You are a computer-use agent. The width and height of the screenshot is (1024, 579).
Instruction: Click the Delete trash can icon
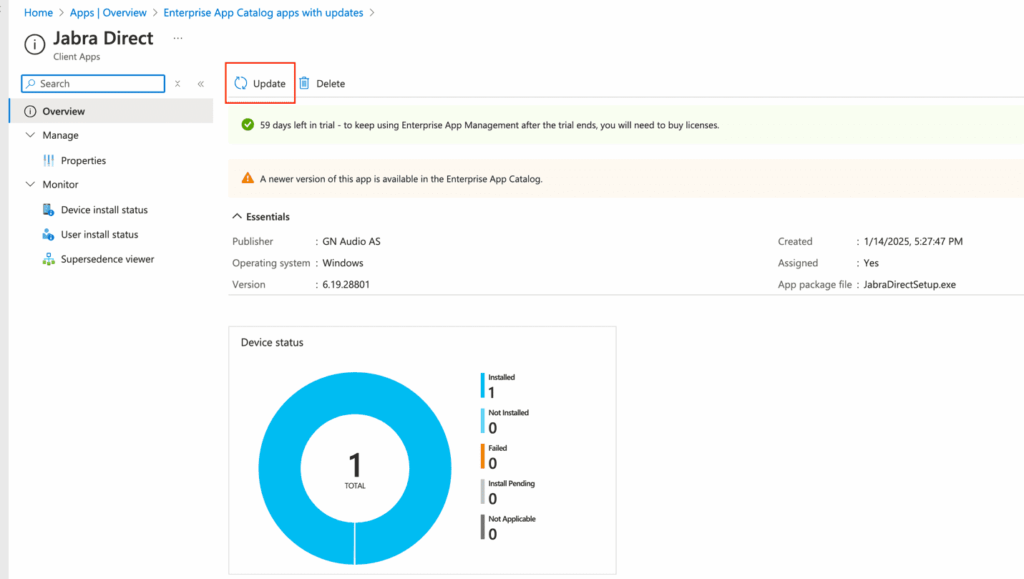pyautogui.click(x=304, y=84)
